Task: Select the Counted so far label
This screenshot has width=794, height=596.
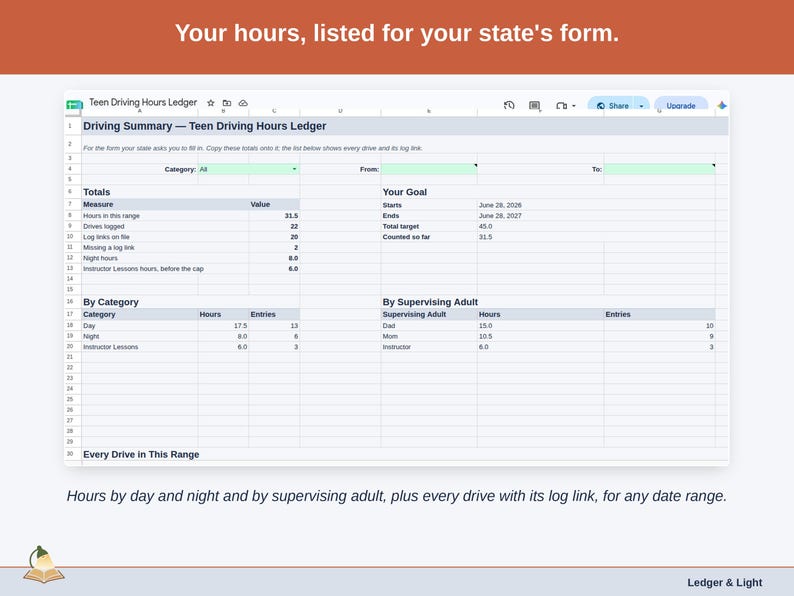Action: (x=406, y=237)
